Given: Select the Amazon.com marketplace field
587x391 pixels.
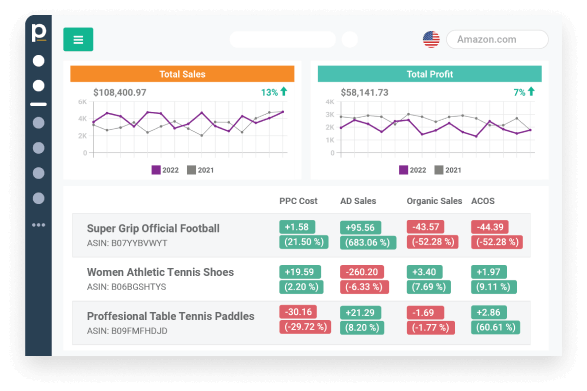Looking at the screenshot, I should click(498, 39).
